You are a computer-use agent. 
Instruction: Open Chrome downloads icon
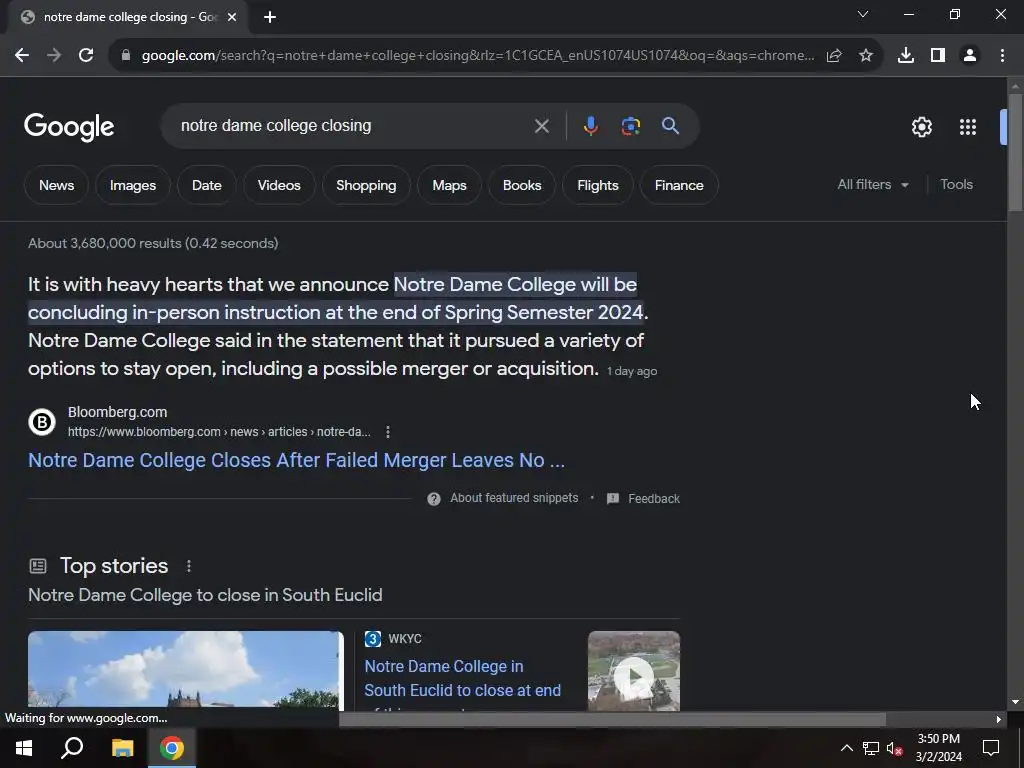[906, 56]
